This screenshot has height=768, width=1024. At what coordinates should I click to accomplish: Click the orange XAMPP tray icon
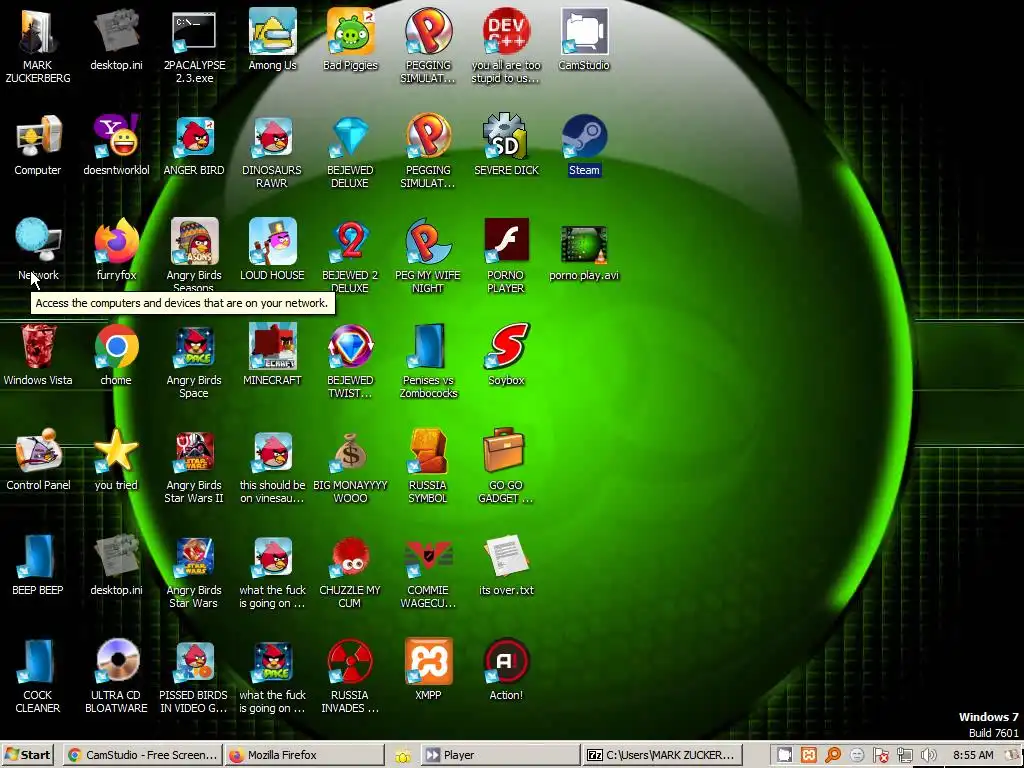click(808, 756)
